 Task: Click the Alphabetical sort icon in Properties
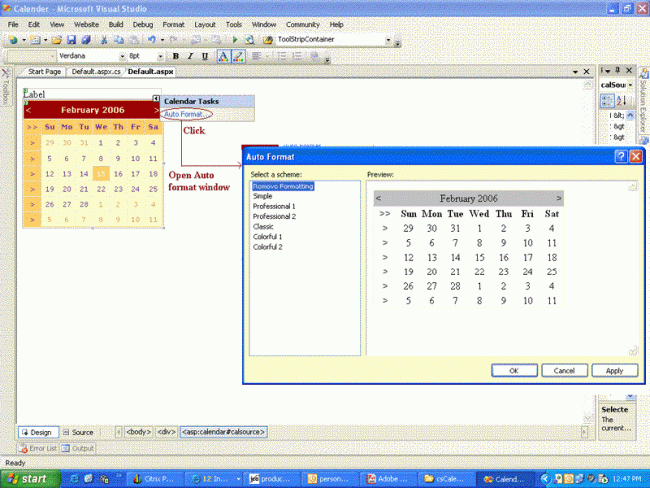[621, 101]
